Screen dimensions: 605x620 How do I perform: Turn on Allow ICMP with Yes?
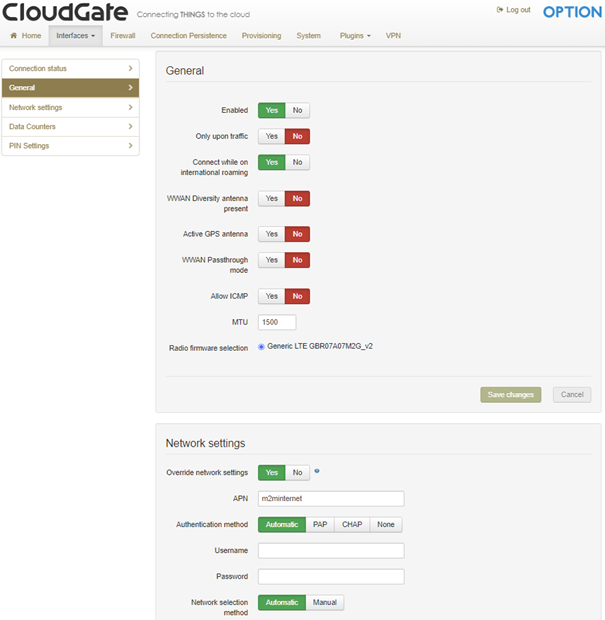tap(271, 296)
